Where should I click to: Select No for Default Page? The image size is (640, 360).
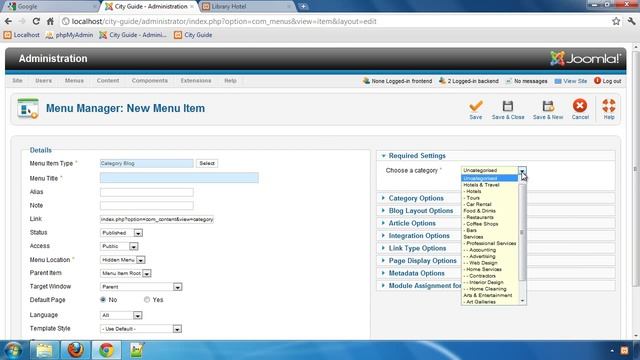coord(103,300)
